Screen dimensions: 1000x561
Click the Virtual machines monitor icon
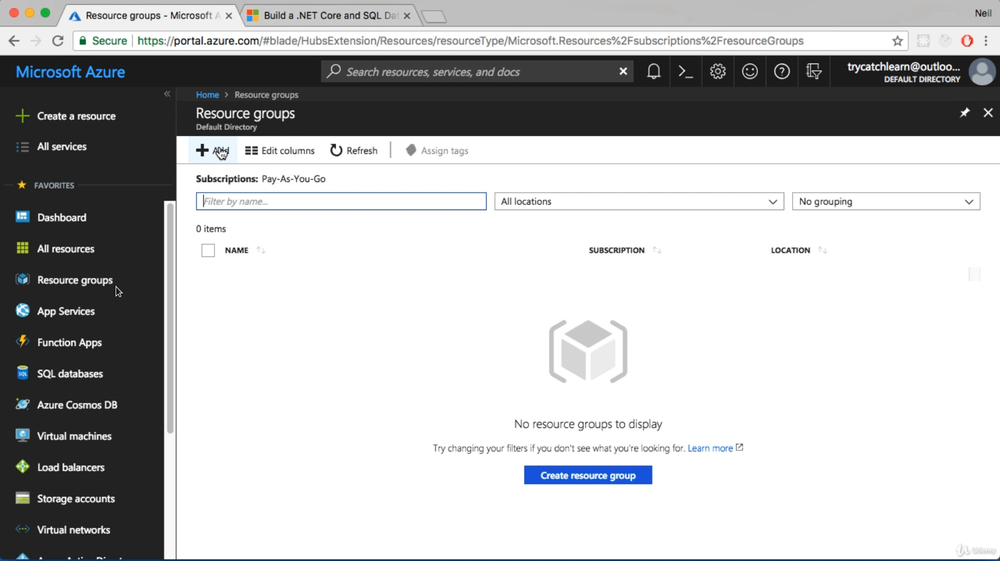(x=22, y=435)
